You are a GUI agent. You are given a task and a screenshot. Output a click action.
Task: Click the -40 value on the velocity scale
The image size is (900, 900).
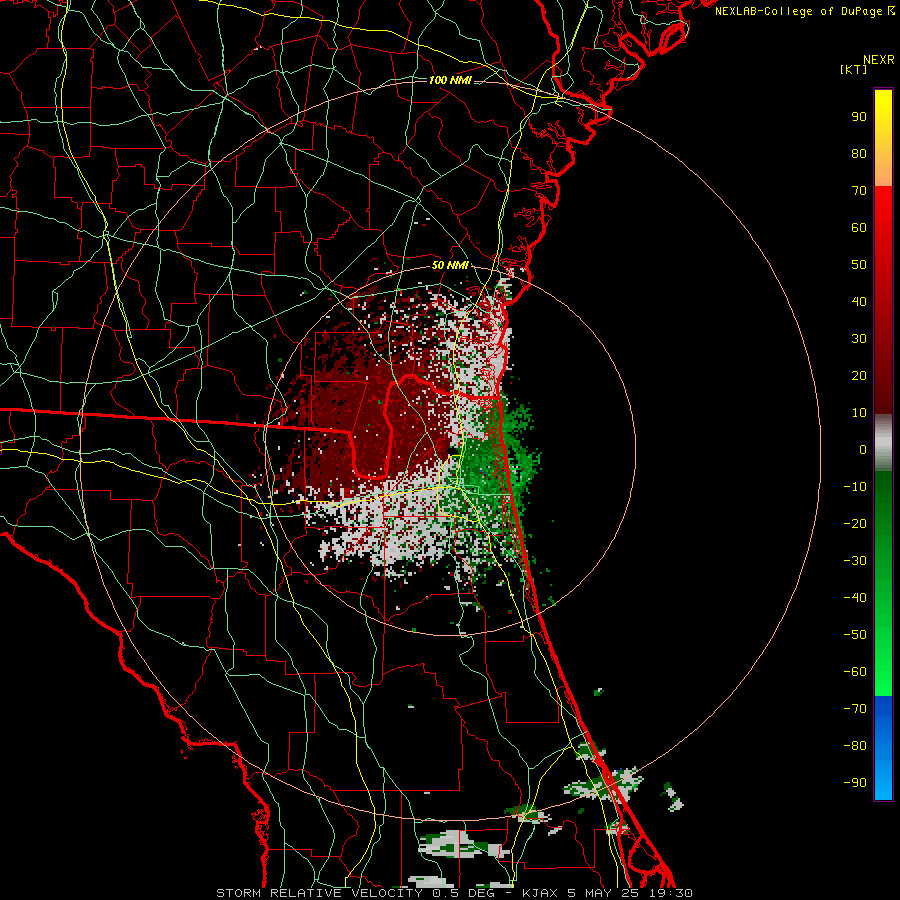click(x=855, y=598)
